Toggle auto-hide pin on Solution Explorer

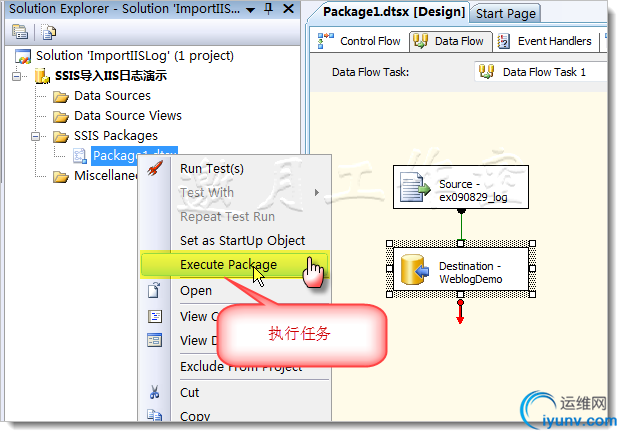point(267,9)
